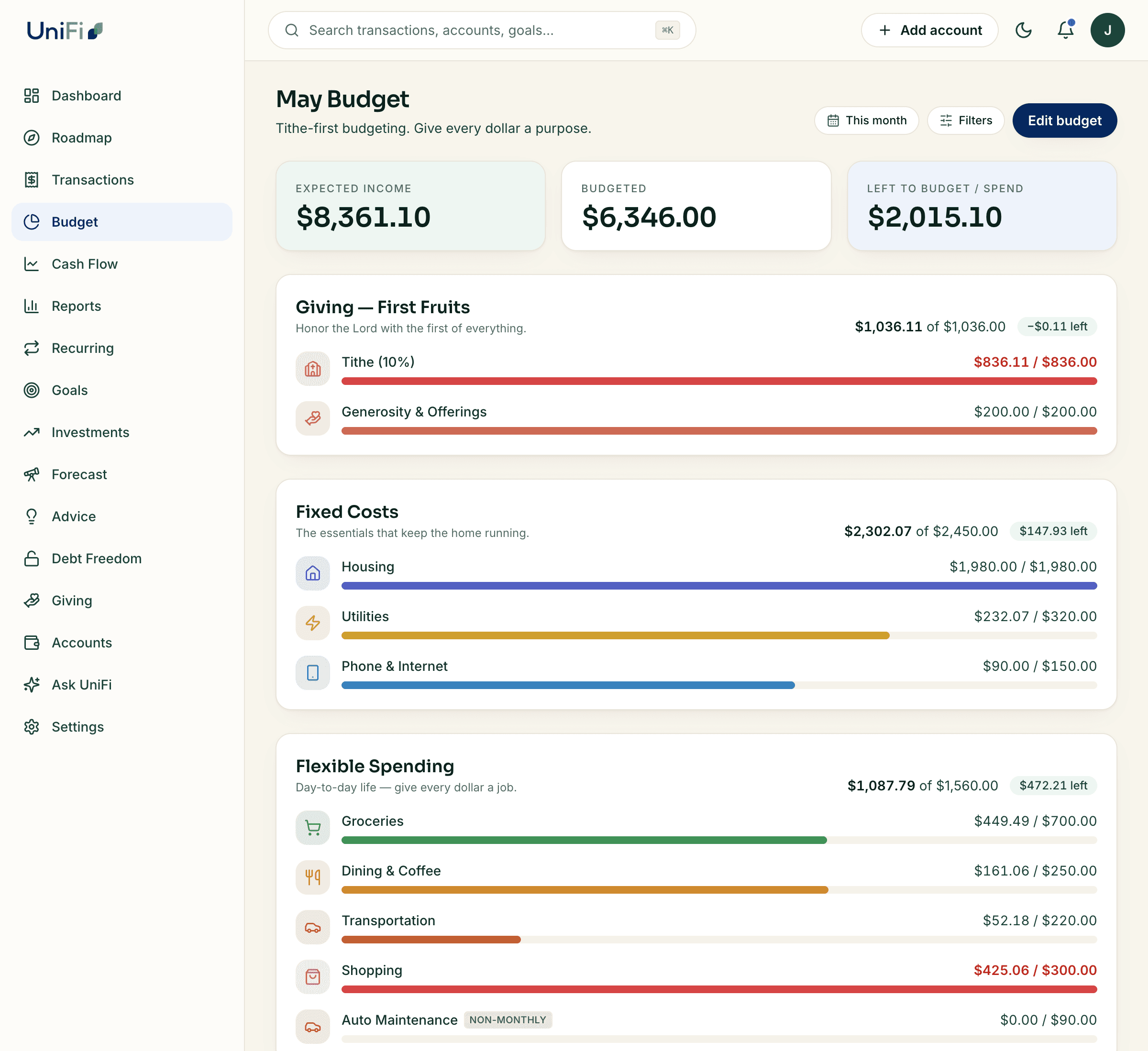Image resolution: width=1148 pixels, height=1051 pixels.
Task: Click the Accounts wallet icon
Action: [31, 643]
